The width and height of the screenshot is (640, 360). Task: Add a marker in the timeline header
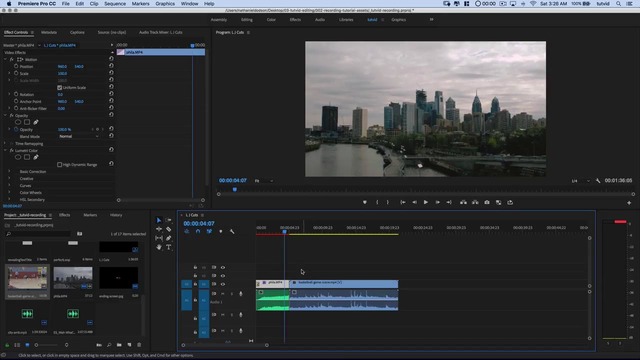click(x=221, y=231)
